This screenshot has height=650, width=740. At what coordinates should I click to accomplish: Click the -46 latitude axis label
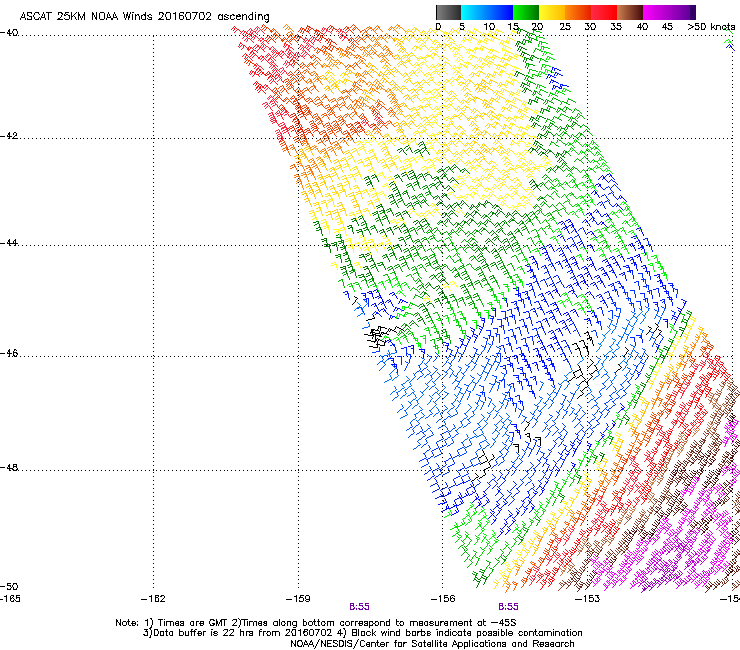click(9, 353)
